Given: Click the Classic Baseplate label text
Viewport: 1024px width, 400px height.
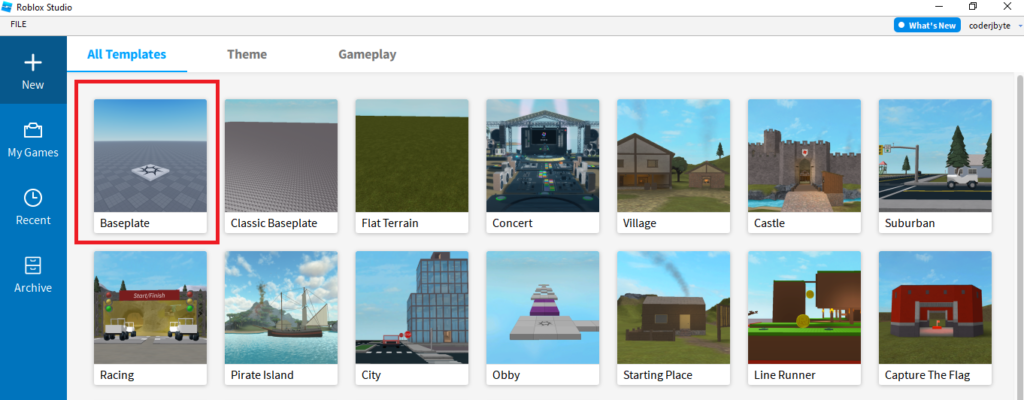Looking at the screenshot, I should click(x=274, y=224).
